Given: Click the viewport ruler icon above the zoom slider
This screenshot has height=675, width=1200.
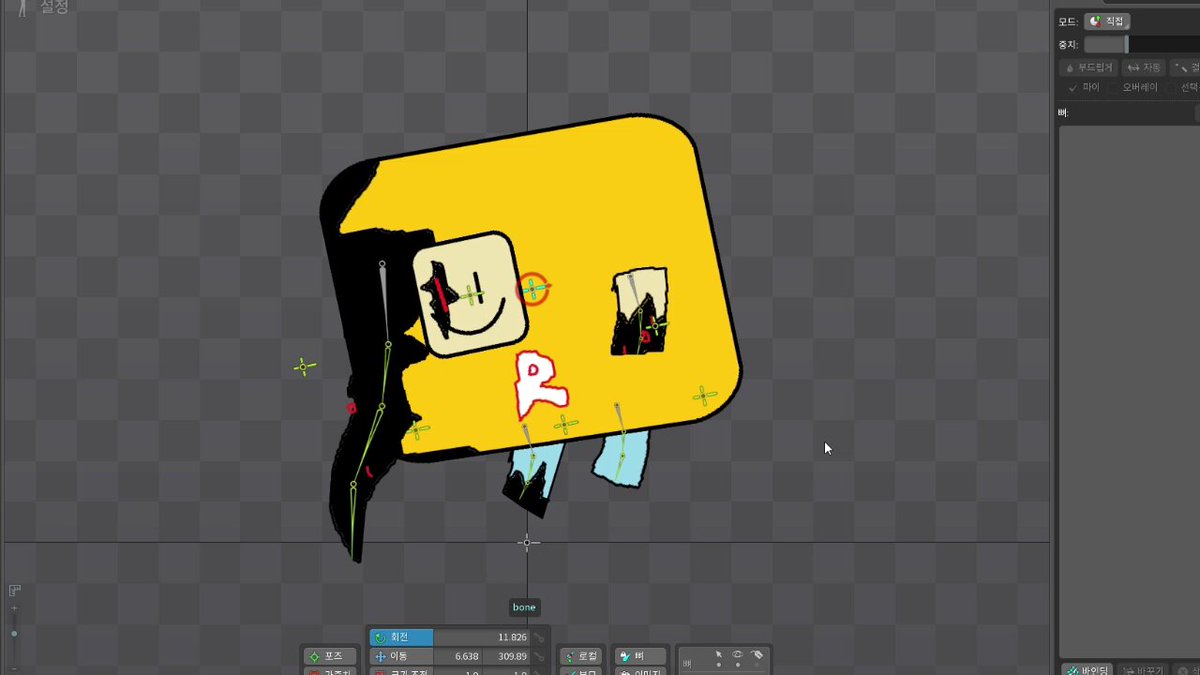Looking at the screenshot, I should point(14,591).
